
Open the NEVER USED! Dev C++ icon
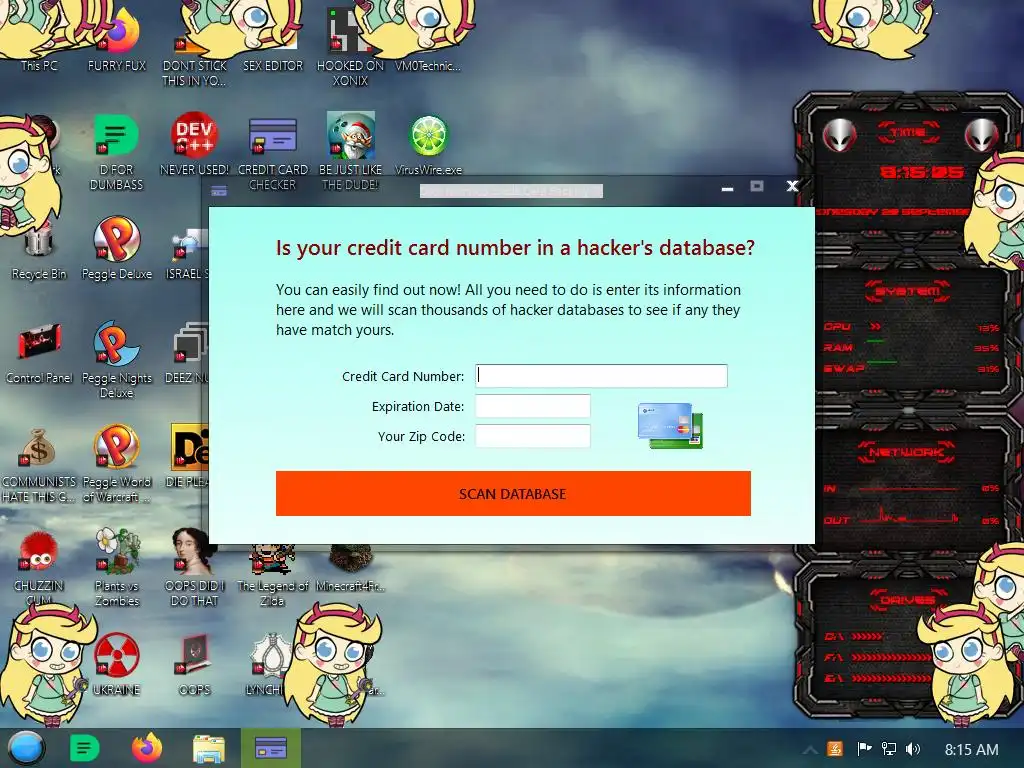coord(194,144)
